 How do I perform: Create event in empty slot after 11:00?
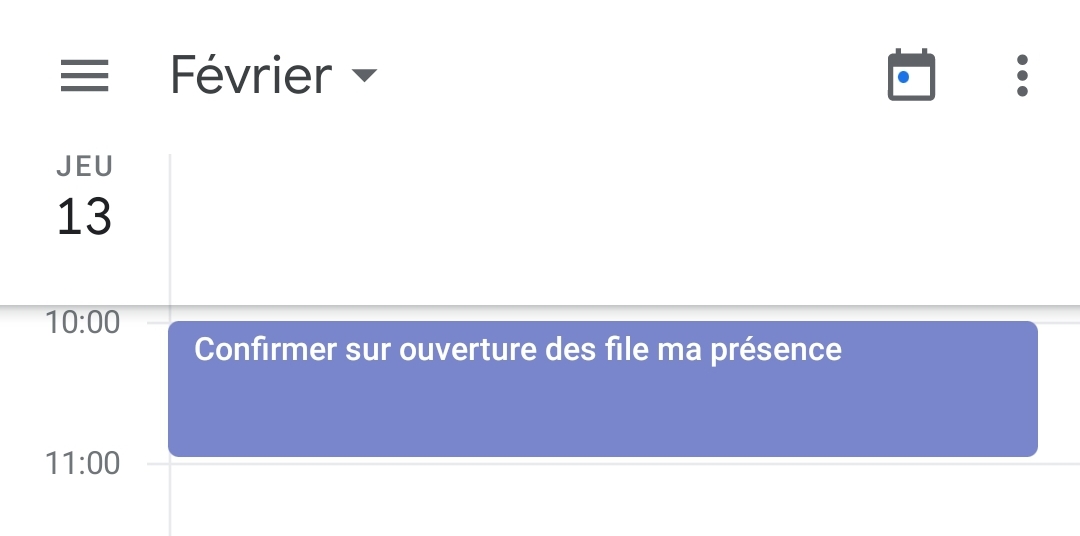[620, 500]
